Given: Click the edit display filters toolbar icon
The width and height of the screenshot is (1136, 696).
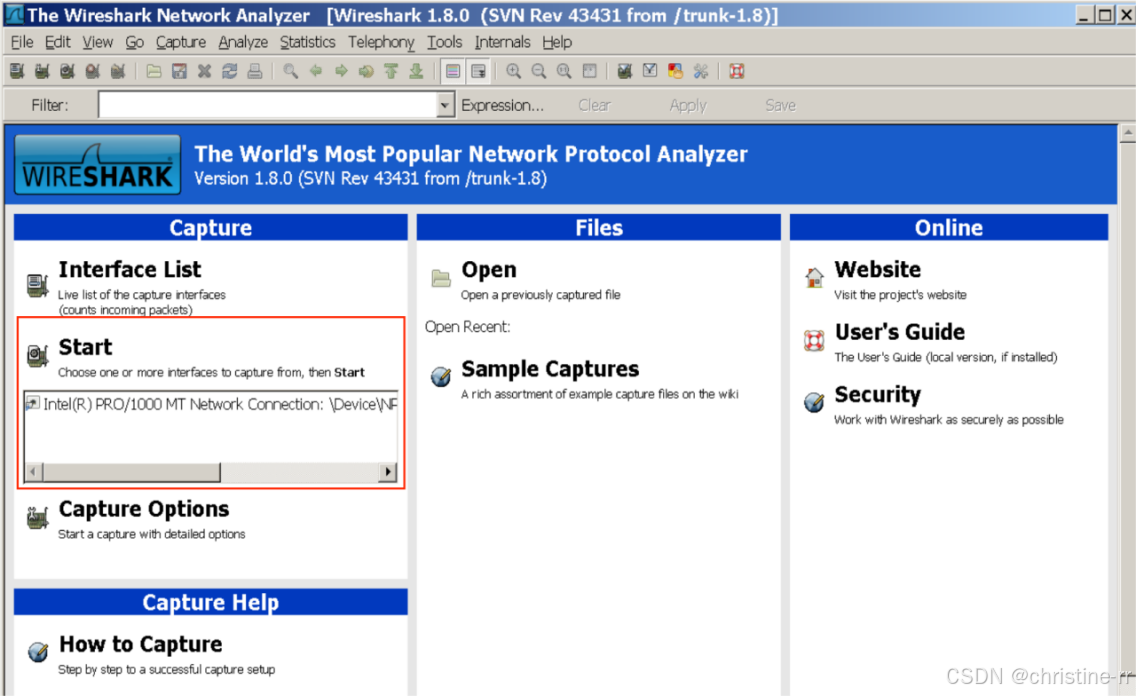Looking at the screenshot, I should click(x=650, y=71).
